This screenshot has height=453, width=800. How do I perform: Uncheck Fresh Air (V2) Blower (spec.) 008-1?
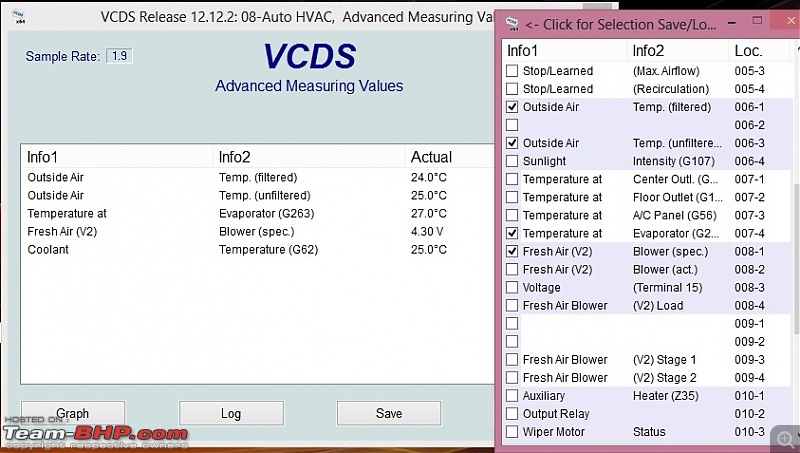click(x=512, y=251)
